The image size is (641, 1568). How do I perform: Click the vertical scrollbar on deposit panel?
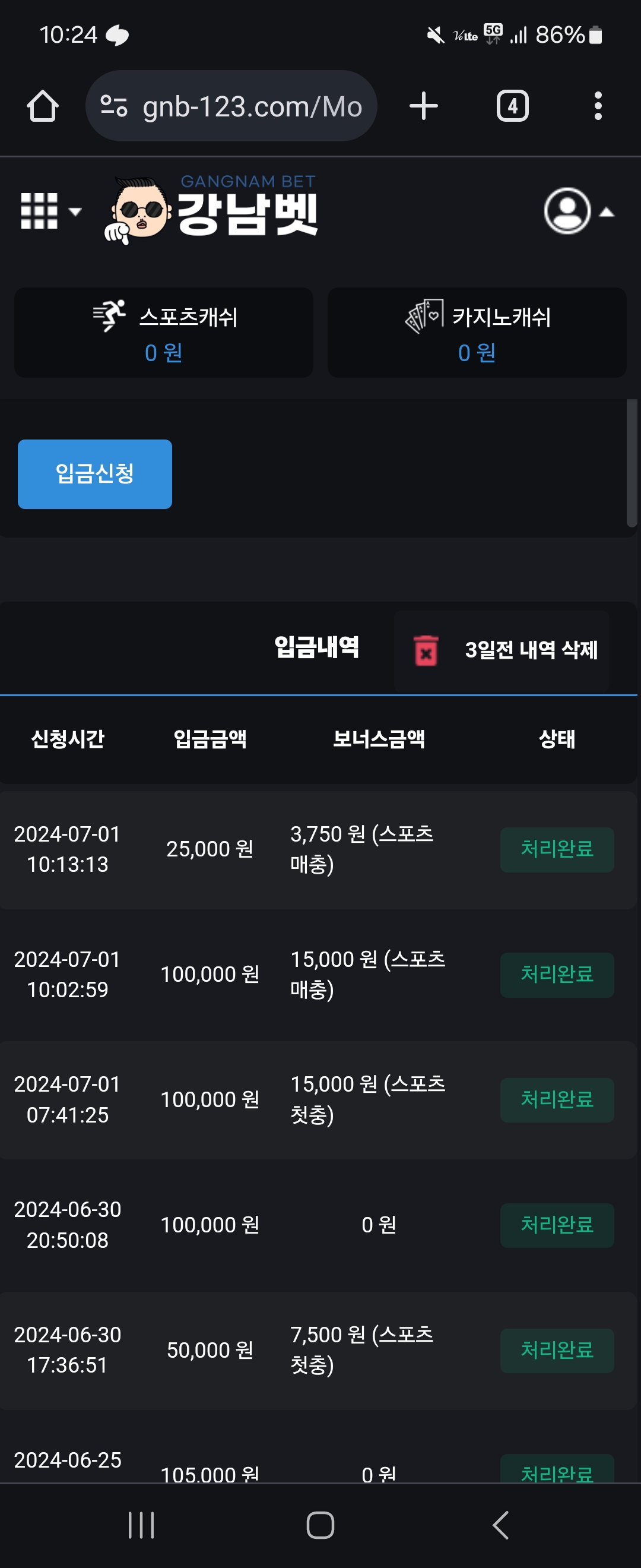point(632,463)
